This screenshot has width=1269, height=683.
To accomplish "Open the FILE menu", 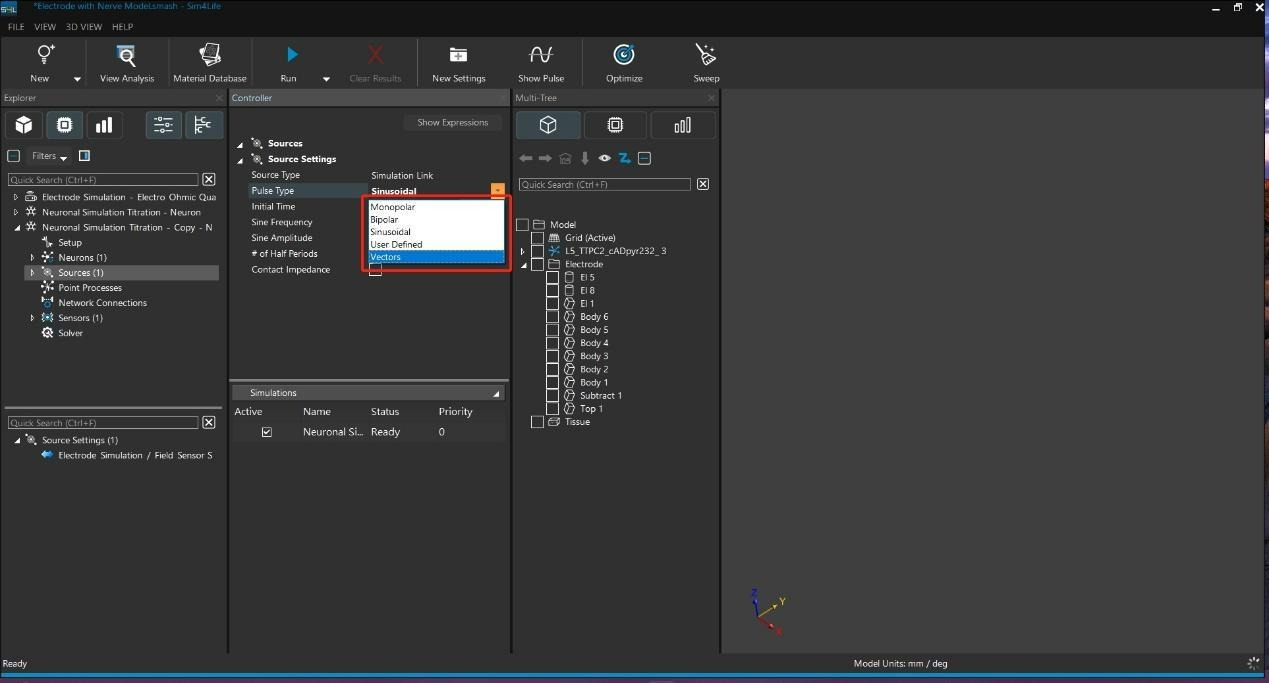I will tap(16, 27).
